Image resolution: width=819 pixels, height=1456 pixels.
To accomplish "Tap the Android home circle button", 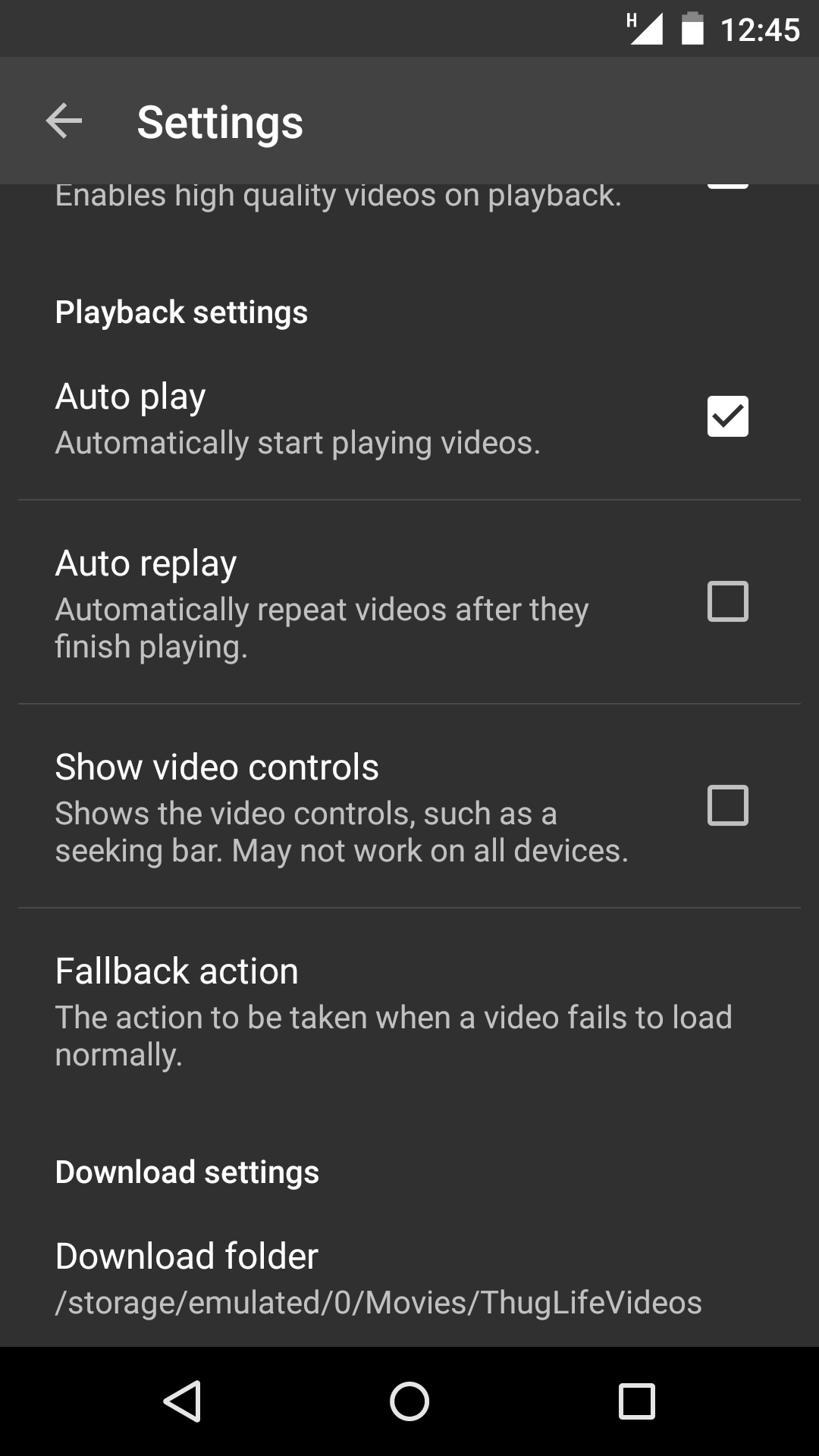I will tap(409, 1401).
